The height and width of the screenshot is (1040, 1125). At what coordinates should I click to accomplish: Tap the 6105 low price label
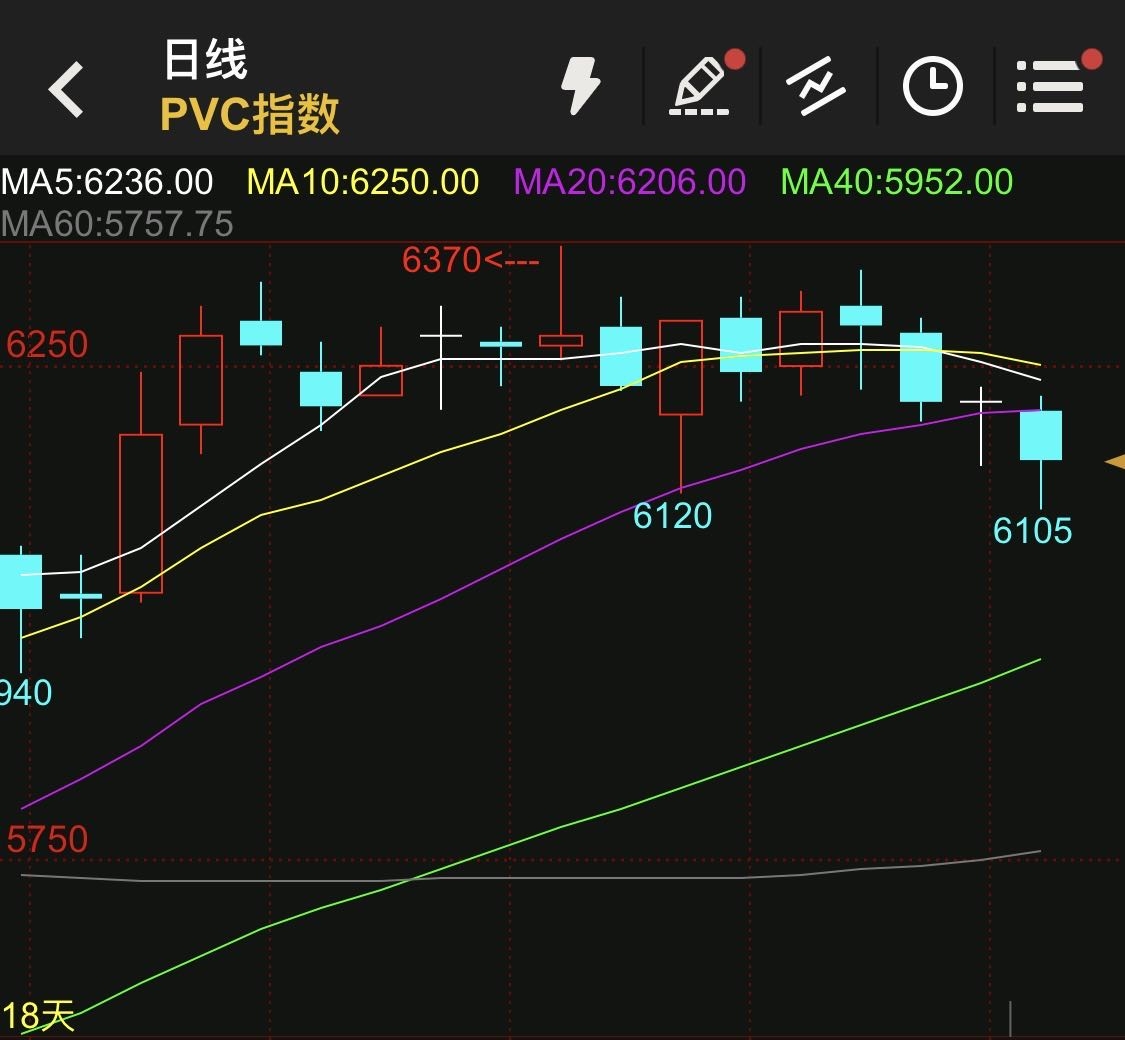pos(1032,531)
